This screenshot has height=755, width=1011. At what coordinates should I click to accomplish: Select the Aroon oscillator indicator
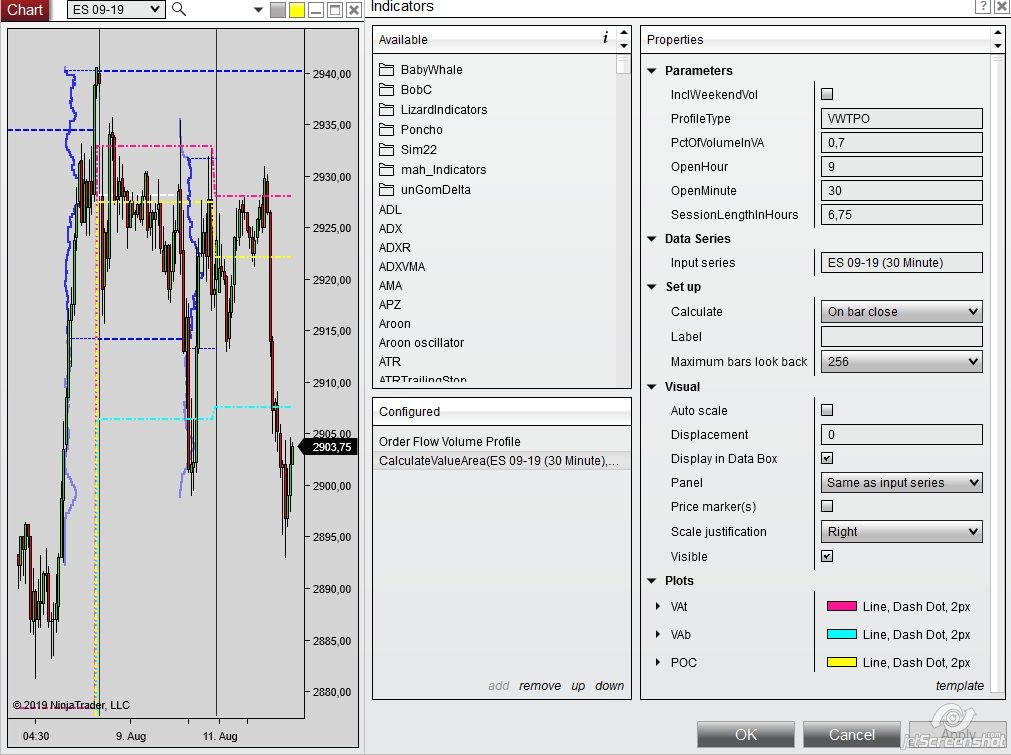point(421,343)
